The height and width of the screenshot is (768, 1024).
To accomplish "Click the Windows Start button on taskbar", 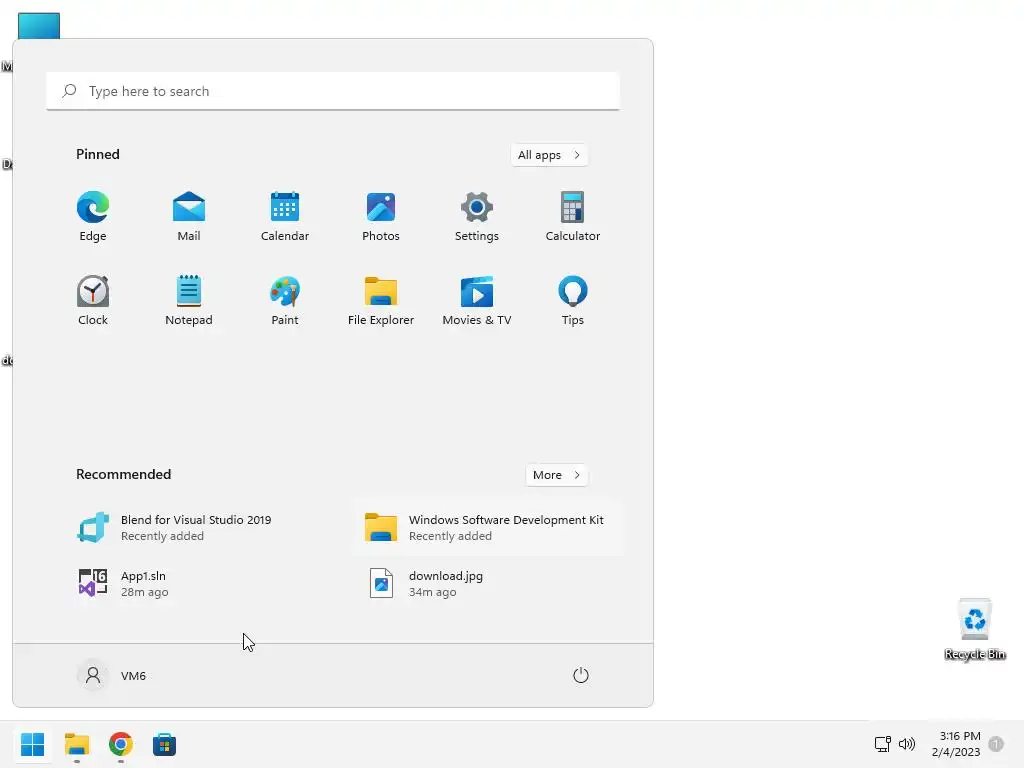I will click(x=33, y=744).
